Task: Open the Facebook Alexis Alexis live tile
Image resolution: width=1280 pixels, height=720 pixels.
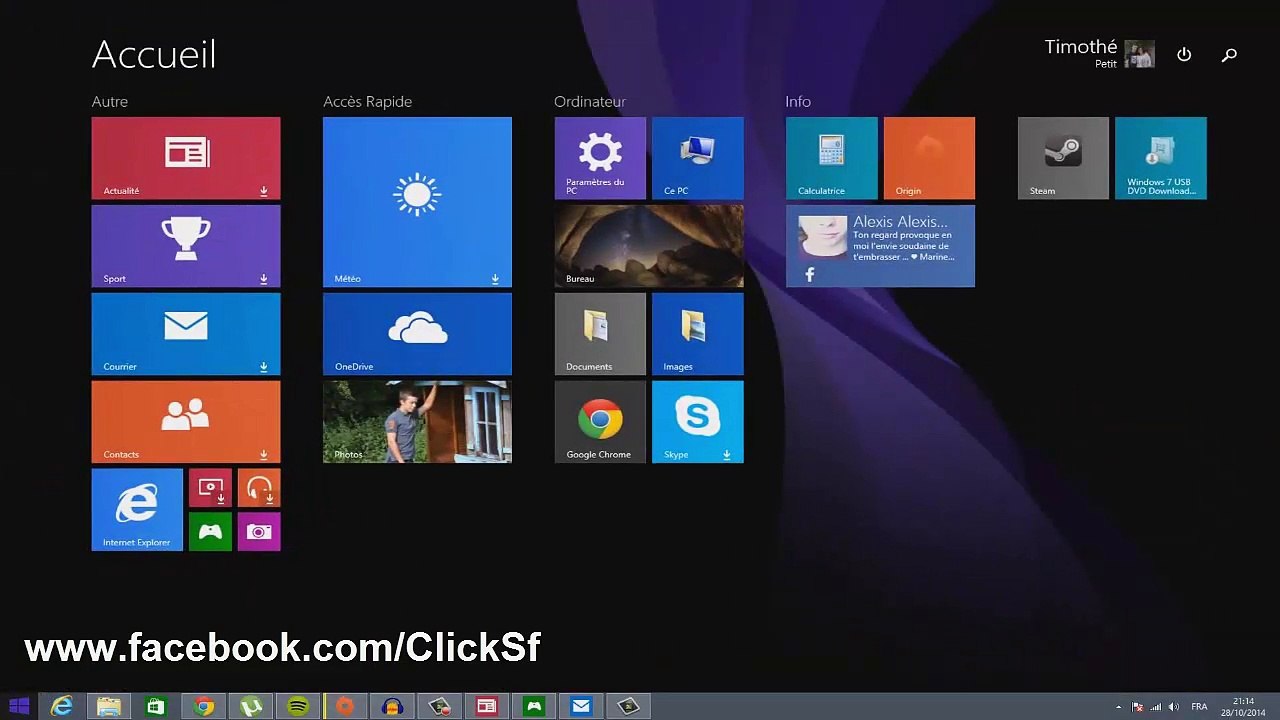Action: click(880, 246)
